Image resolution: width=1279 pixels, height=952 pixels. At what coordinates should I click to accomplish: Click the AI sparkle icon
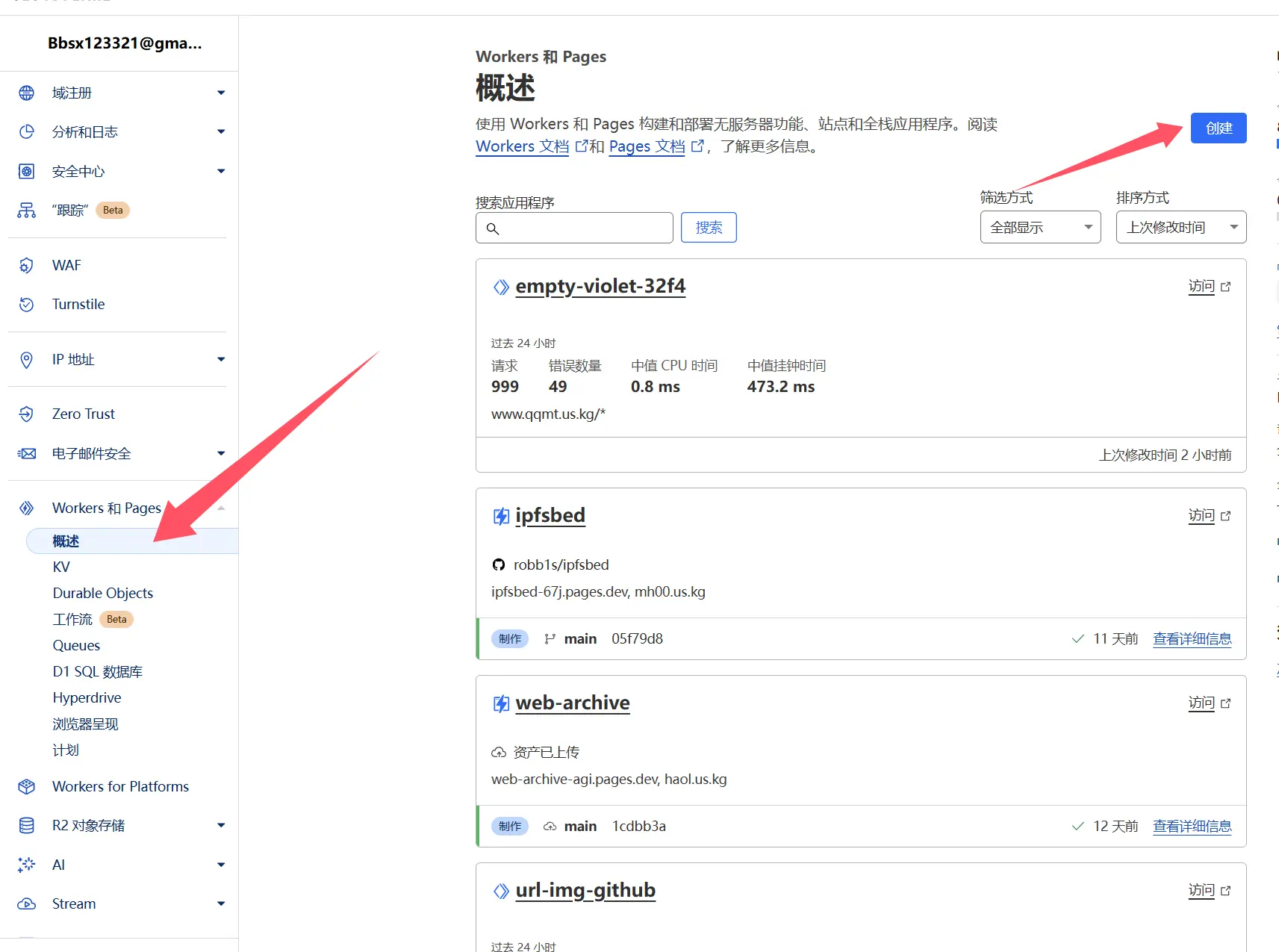[27, 865]
